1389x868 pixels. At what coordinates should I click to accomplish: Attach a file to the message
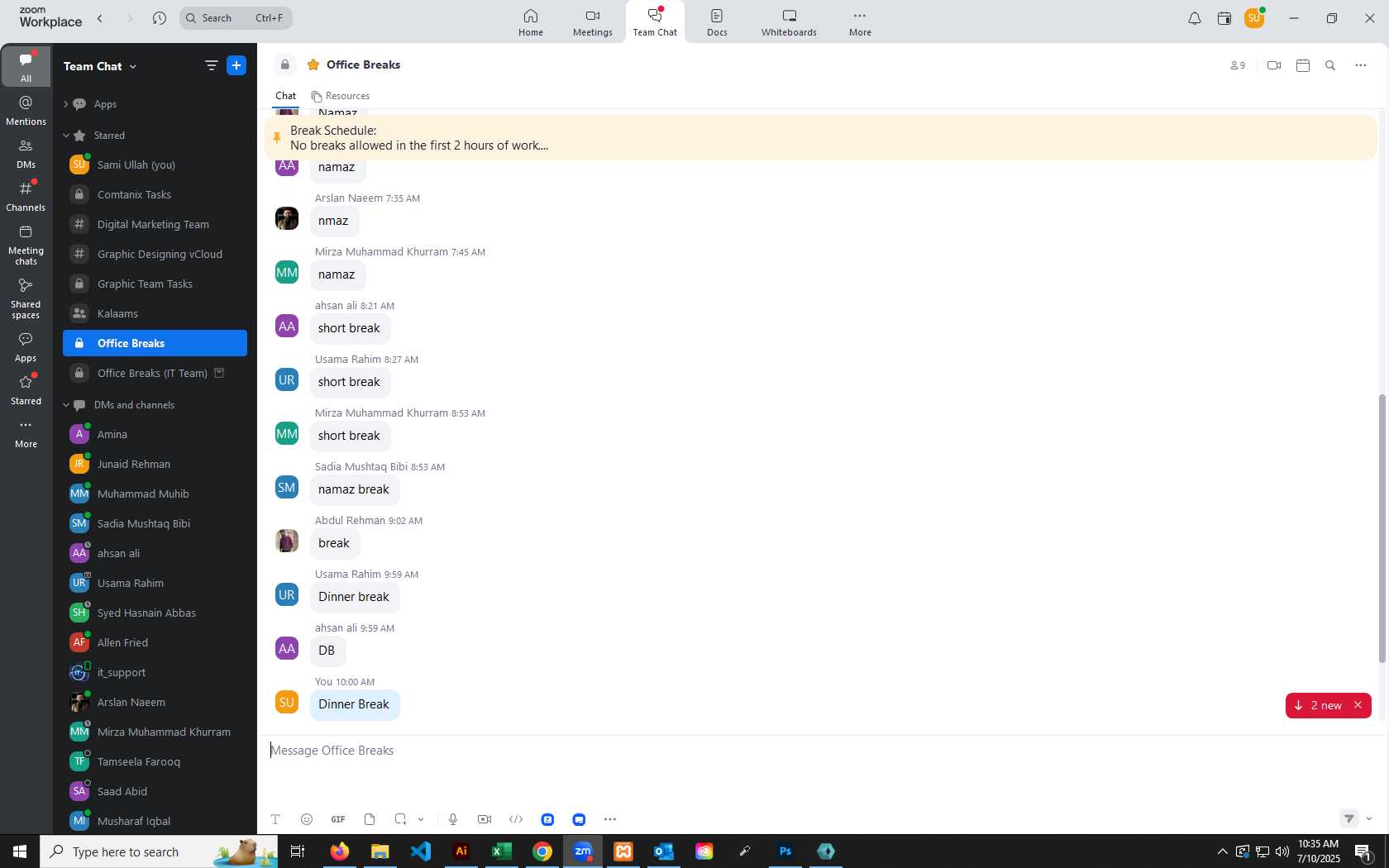370,819
